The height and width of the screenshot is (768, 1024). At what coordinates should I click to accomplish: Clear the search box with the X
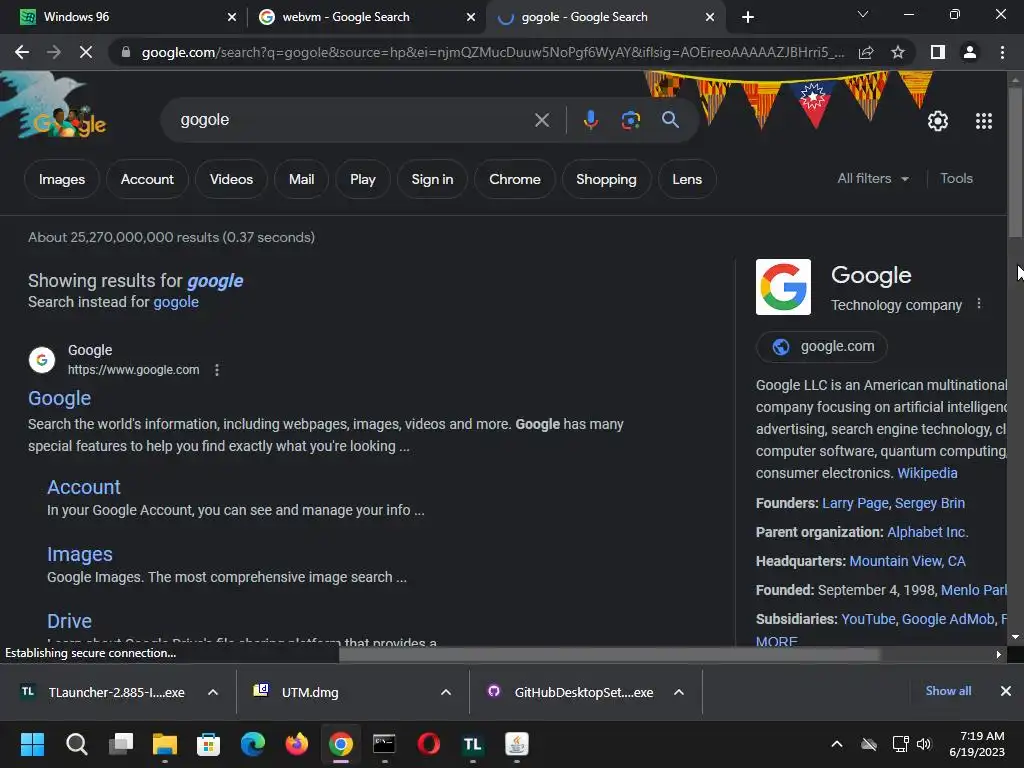tap(542, 120)
